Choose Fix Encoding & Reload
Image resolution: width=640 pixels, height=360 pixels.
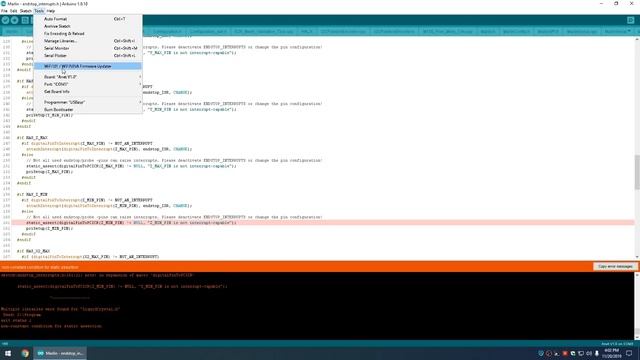88,34
